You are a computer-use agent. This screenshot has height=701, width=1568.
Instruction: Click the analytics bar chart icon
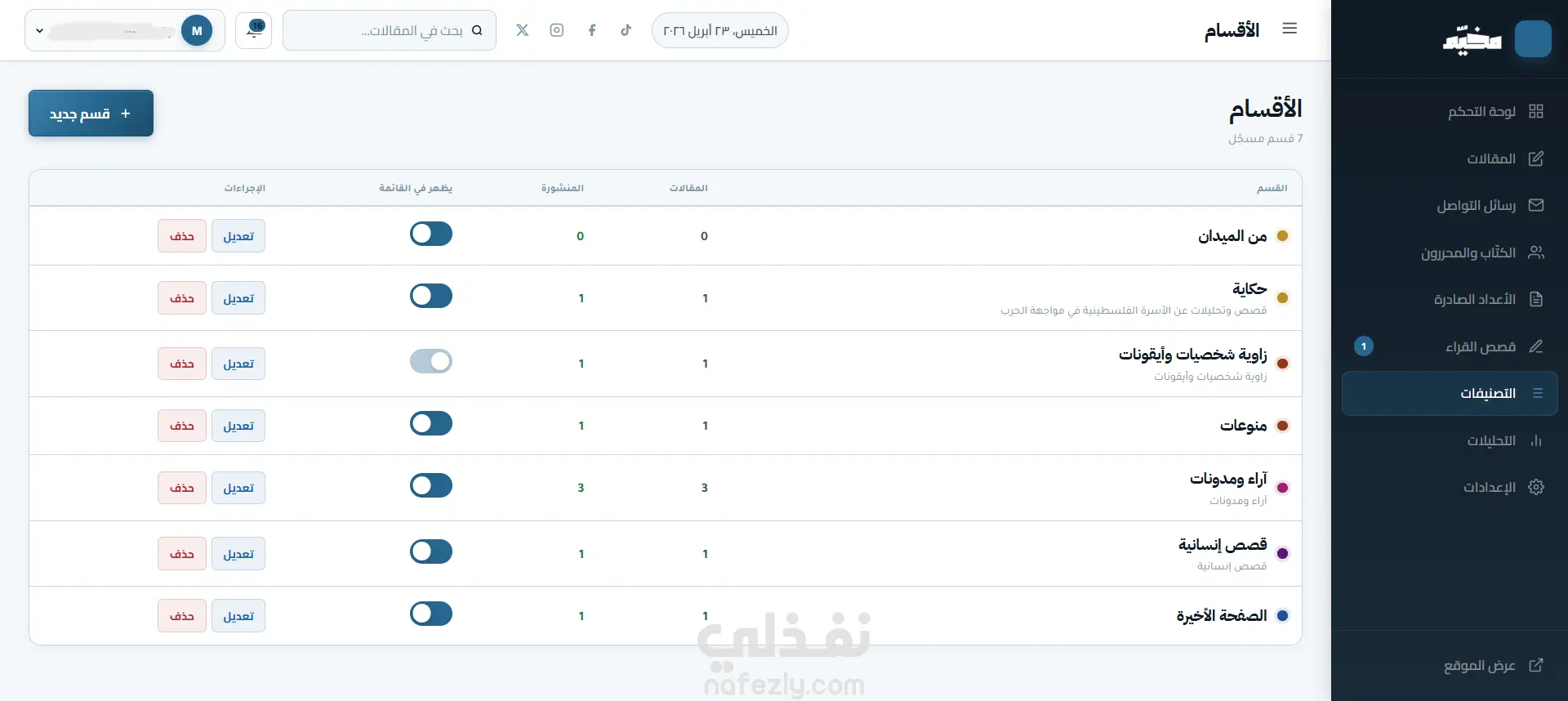(1536, 440)
